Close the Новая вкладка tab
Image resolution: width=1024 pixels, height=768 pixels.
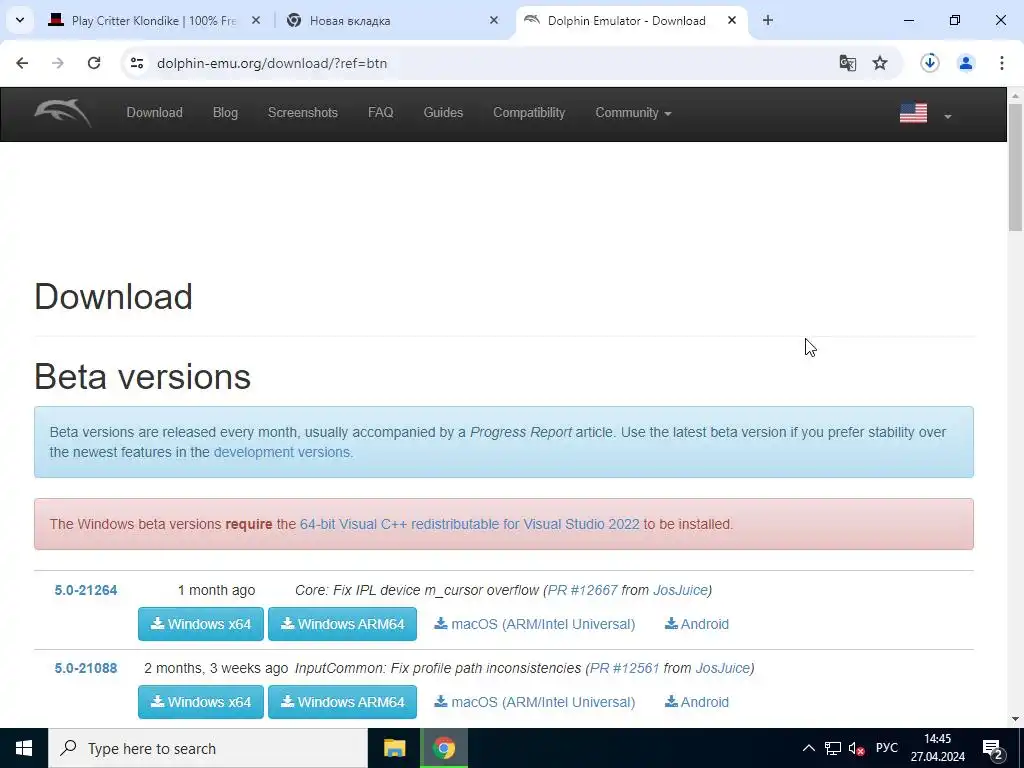(x=494, y=20)
